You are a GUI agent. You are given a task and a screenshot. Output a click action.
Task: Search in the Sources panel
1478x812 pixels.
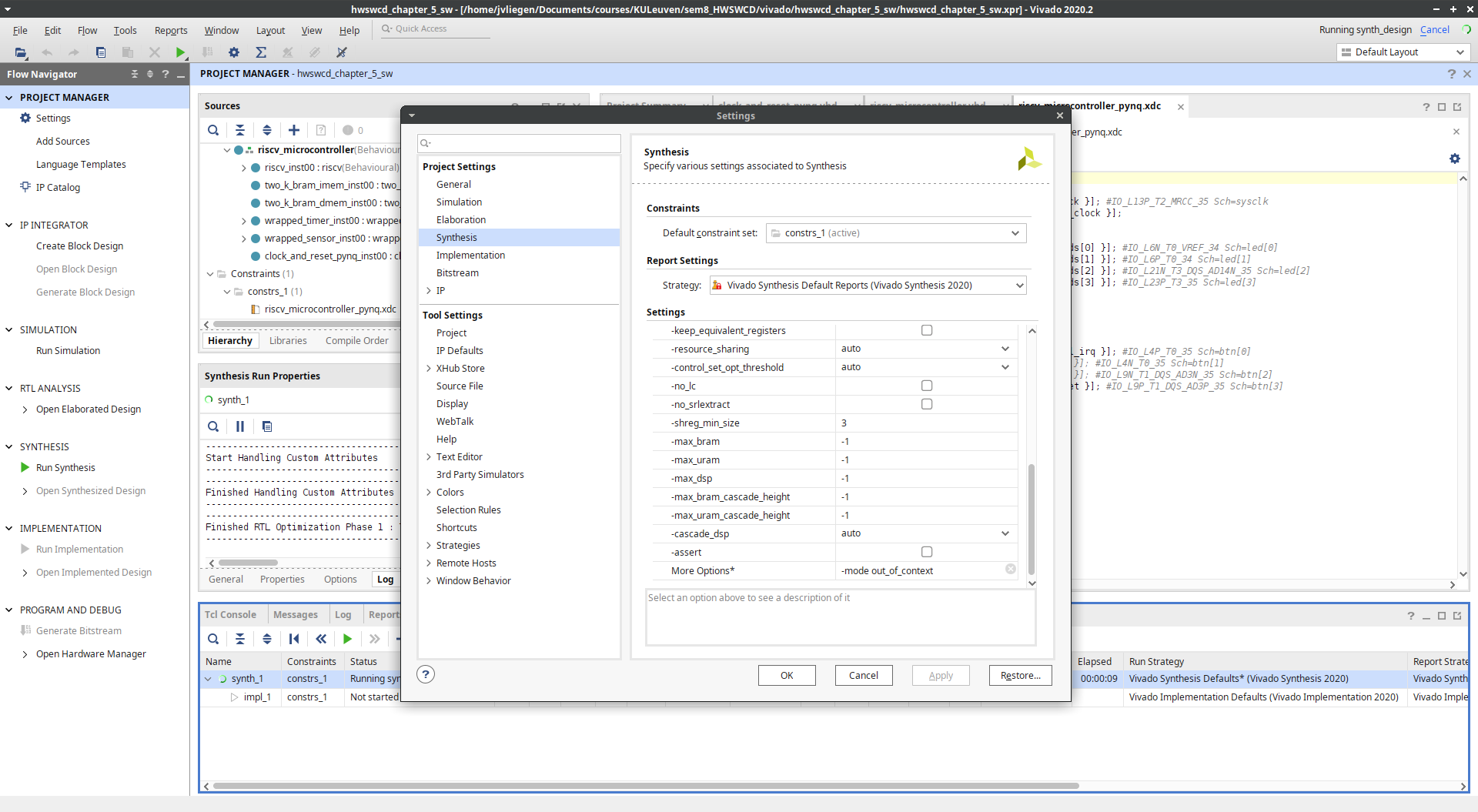click(x=213, y=130)
